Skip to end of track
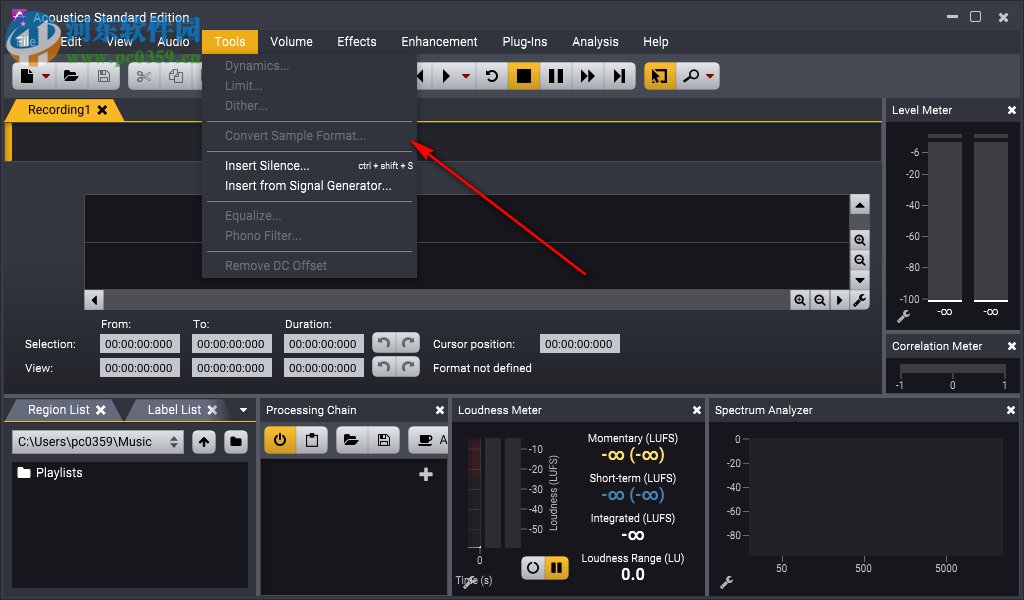Viewport: 1024px width, 600px height. 620,76
